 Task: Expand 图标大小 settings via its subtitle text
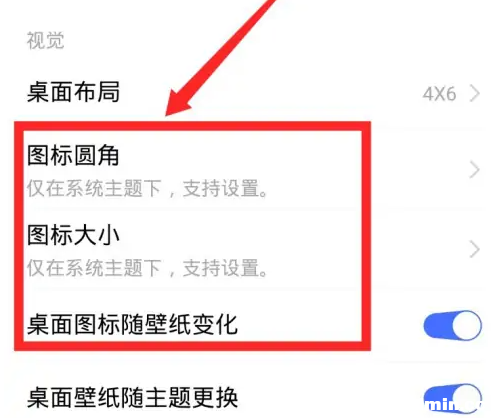point(147,268)
